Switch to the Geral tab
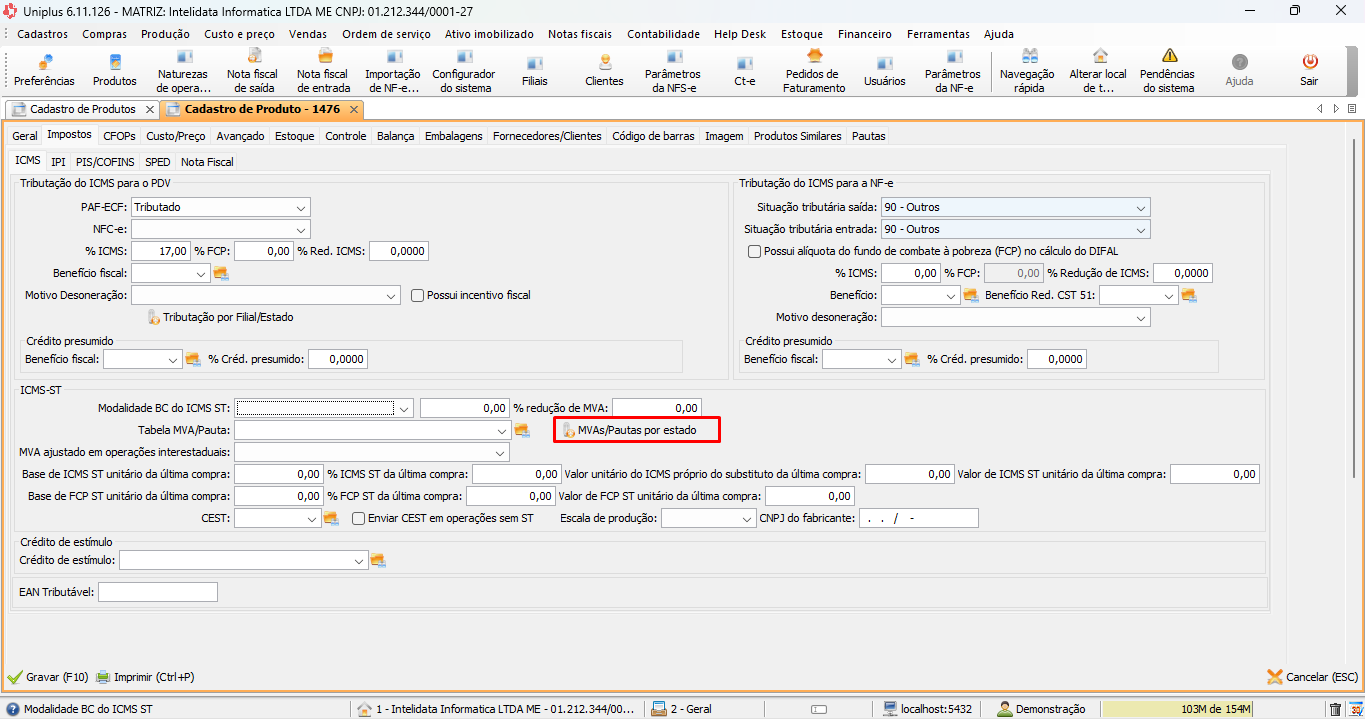 (25, 136)
